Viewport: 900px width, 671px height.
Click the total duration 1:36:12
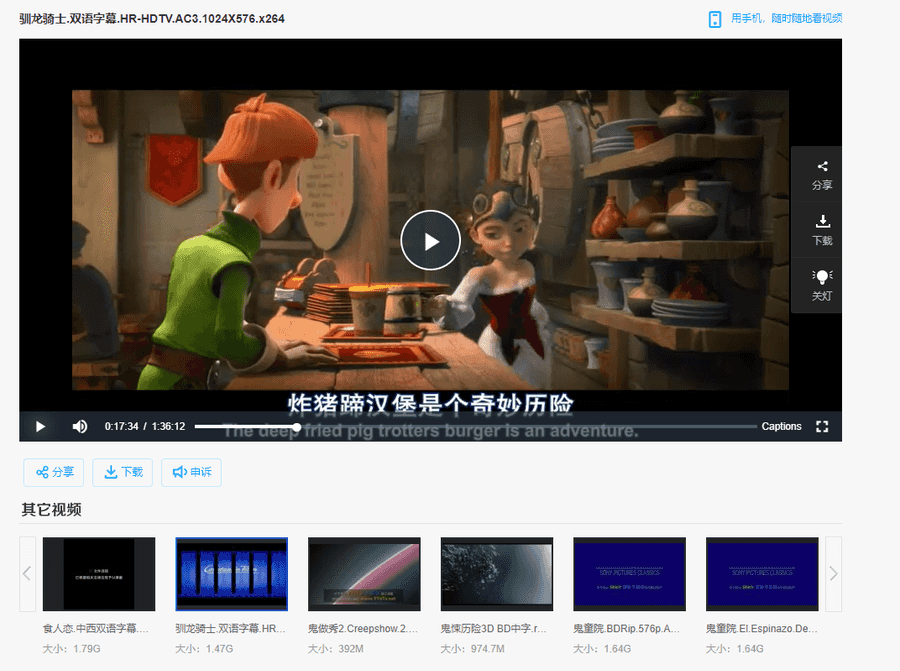pos(168,426)
